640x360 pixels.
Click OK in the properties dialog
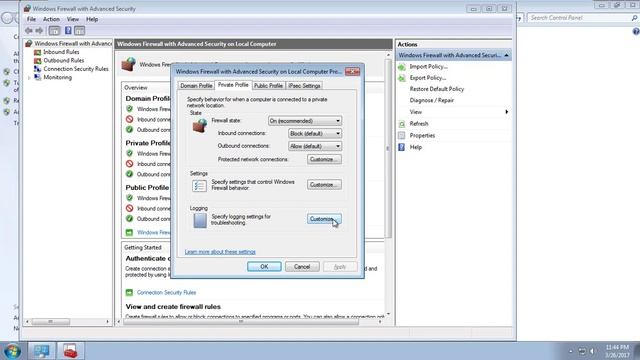[264, 267]
